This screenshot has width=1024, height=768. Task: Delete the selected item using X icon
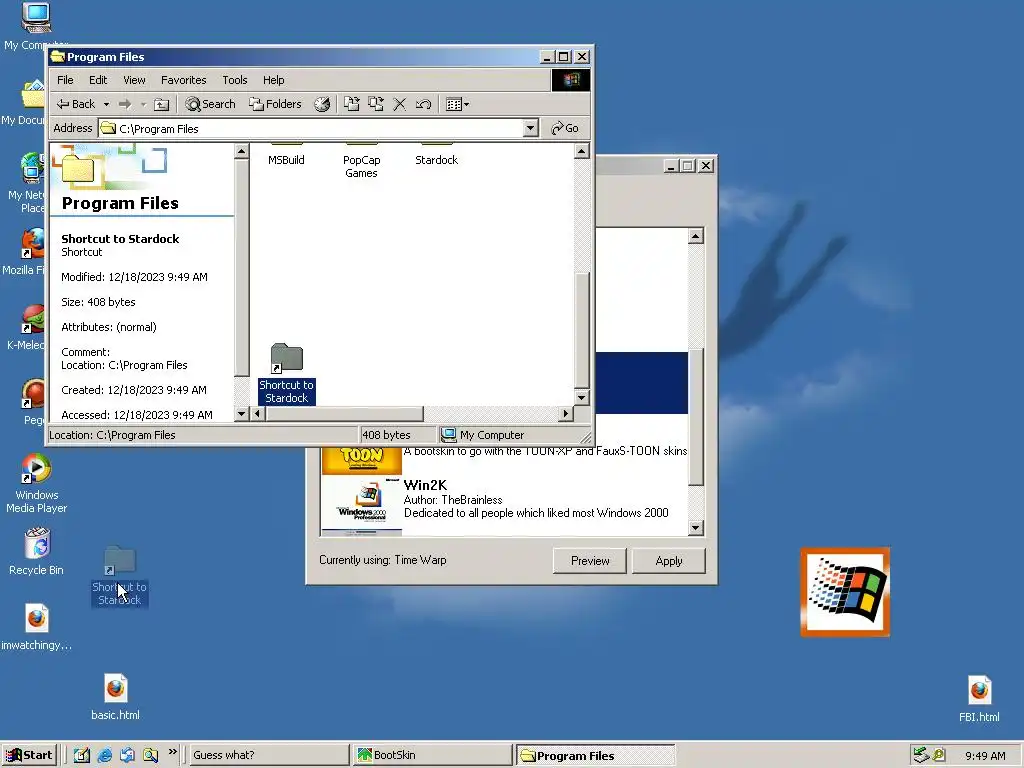400,104
